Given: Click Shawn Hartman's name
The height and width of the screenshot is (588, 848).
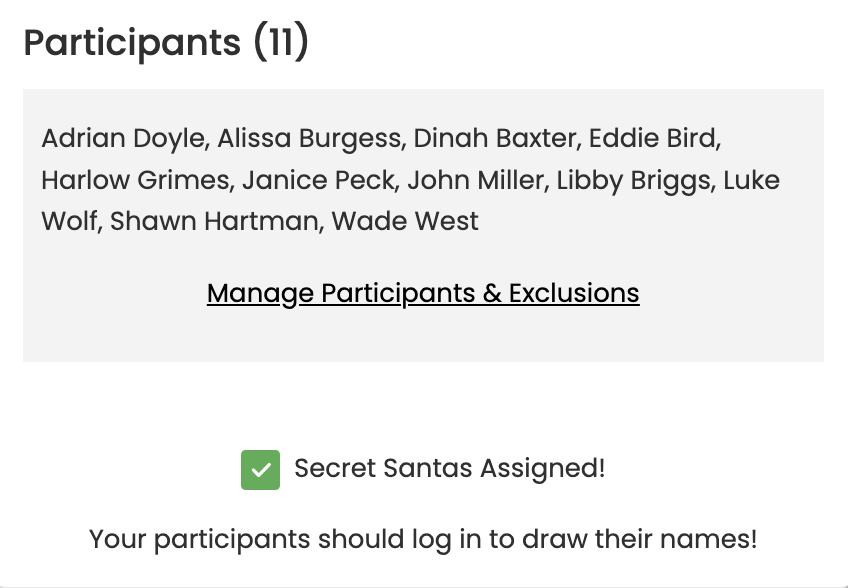Looking at the screenshot, I should pos(215,221).
